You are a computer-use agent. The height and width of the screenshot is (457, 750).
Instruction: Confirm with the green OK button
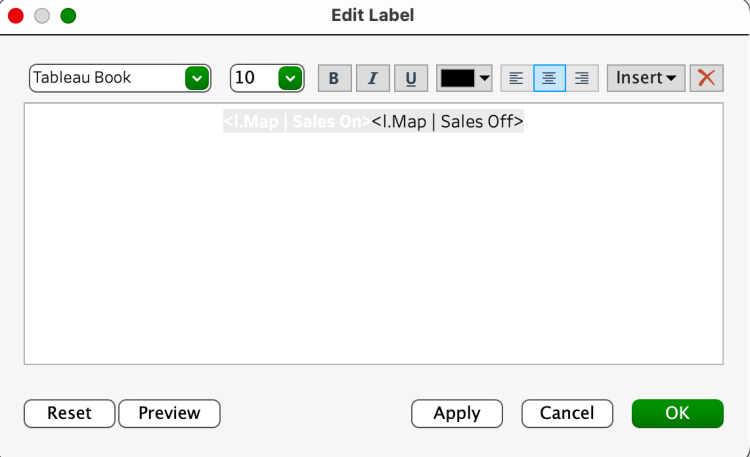pyautogui.click(x=677, y=413)
